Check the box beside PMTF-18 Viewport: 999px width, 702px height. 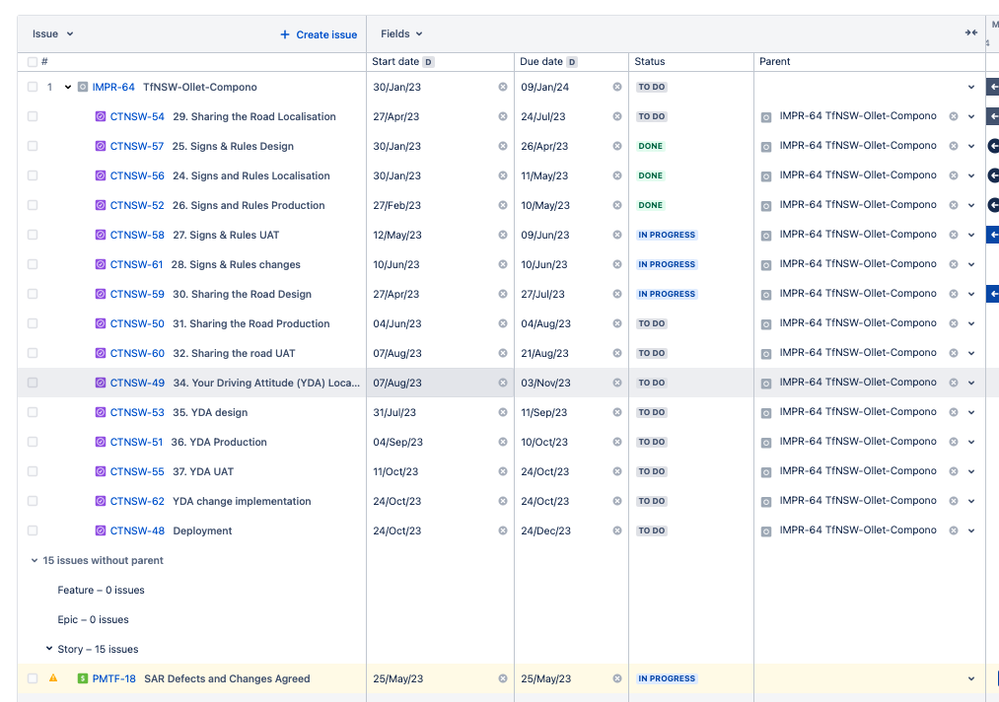(x=31, y=678)
